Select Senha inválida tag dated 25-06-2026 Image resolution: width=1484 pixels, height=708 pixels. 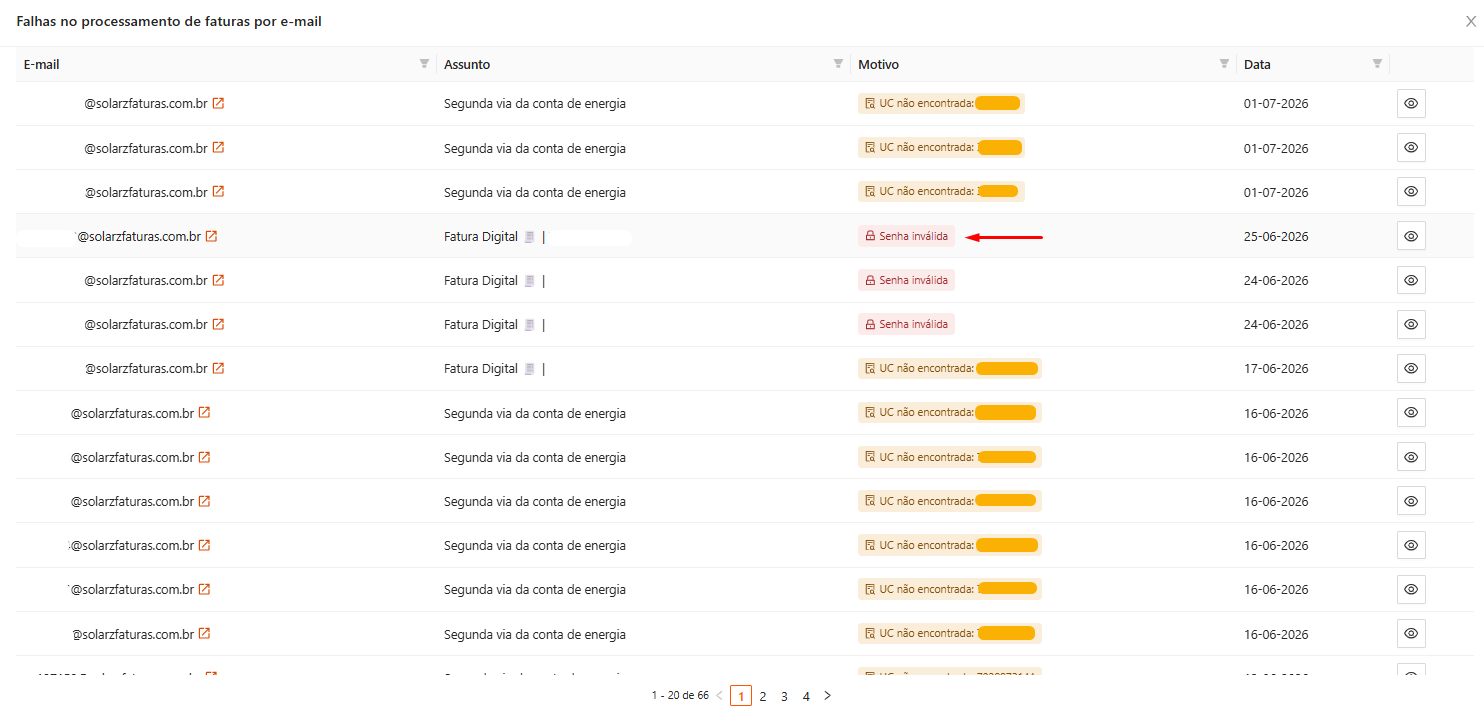click(906, 236)
